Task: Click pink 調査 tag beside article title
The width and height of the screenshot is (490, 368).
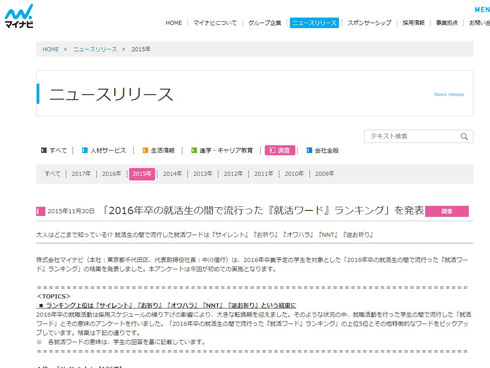Action: tap(447, 211)
